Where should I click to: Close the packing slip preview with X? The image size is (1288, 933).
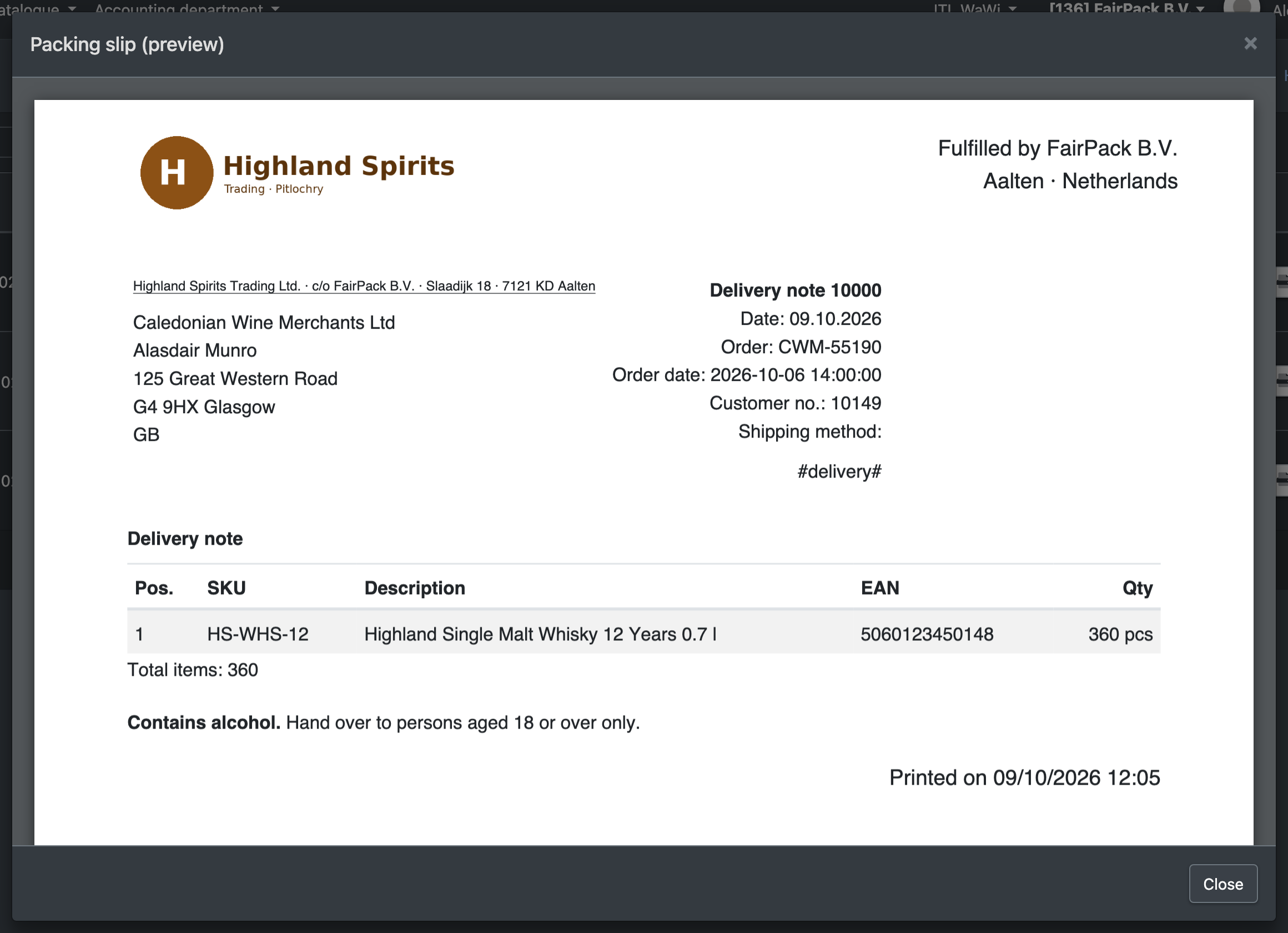pyautogui.click(x=1250, y=44)
